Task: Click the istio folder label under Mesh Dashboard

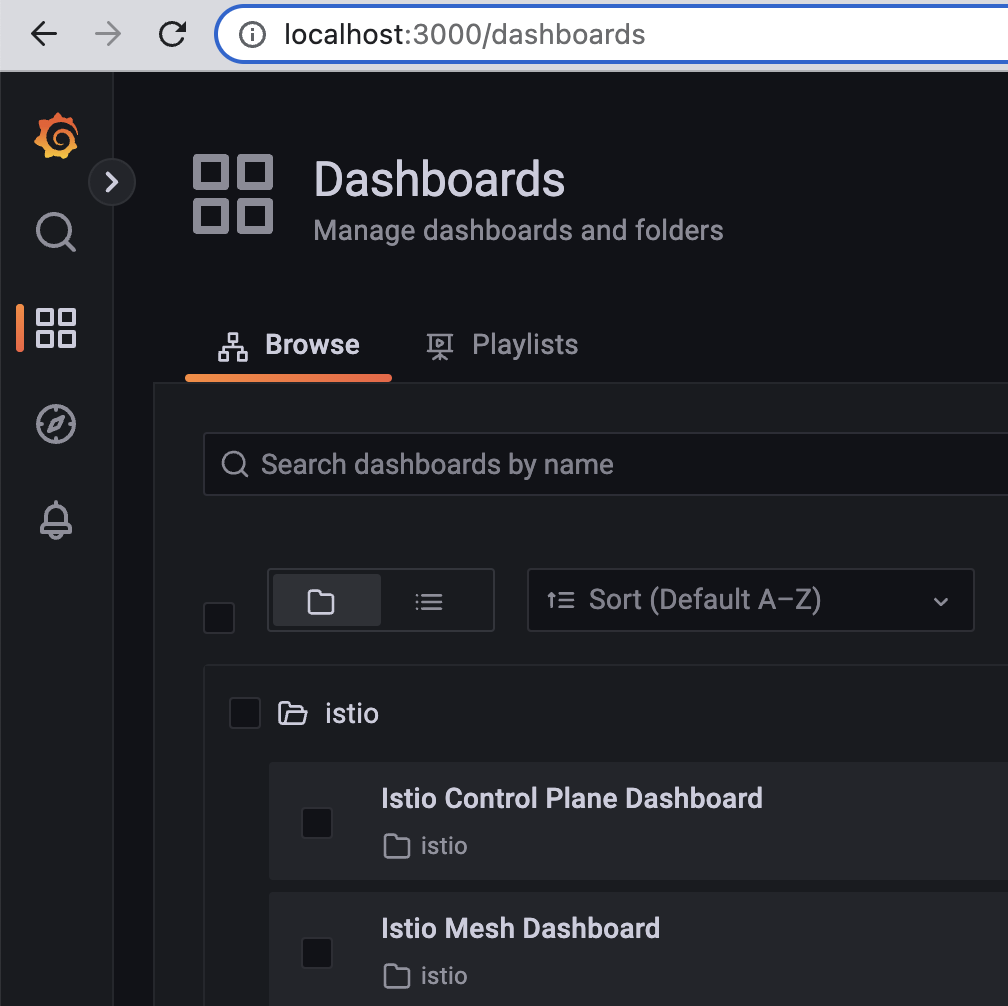Action: tap(426, 976)
